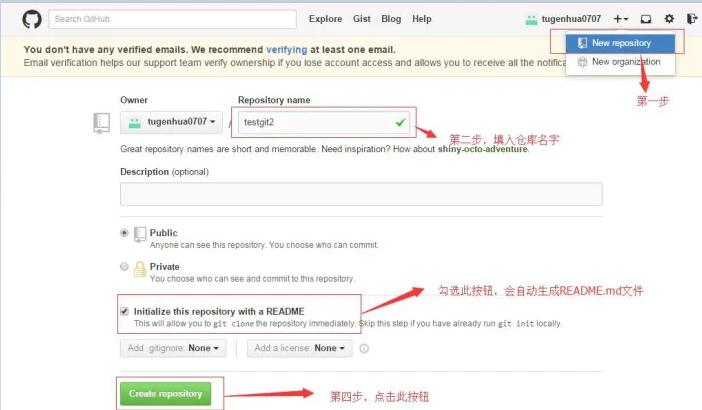The width and height of the screenshot is (702, 410).
Task: Choose New repository from the menu
Action: (x=620, y=43)
